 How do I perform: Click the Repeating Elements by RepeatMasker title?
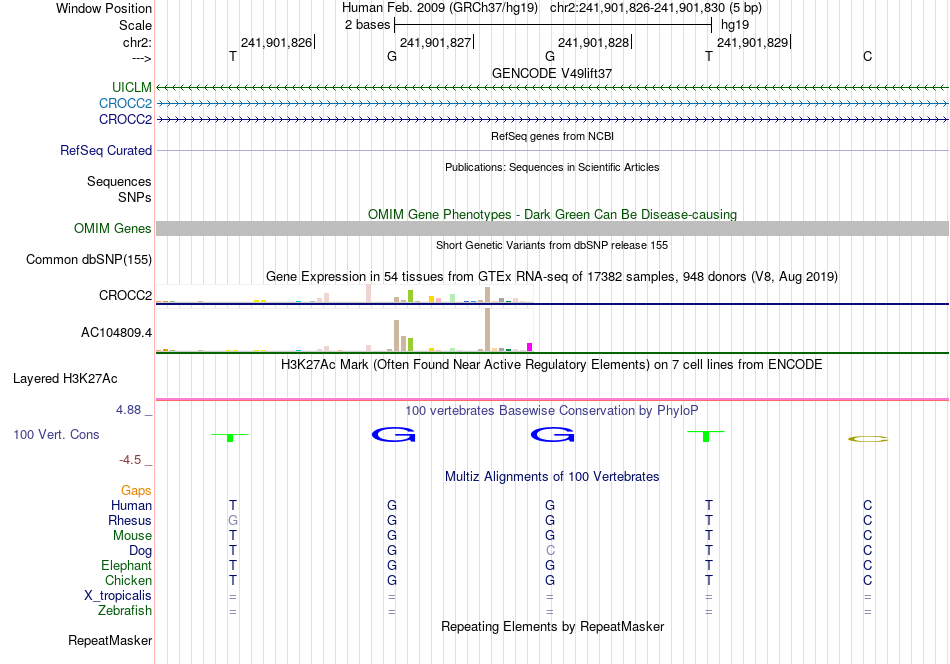pos(552,626)
